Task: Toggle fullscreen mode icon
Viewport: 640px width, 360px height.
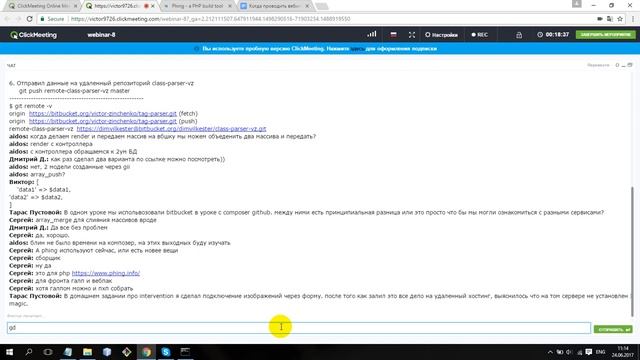Action: click(412, 35)
